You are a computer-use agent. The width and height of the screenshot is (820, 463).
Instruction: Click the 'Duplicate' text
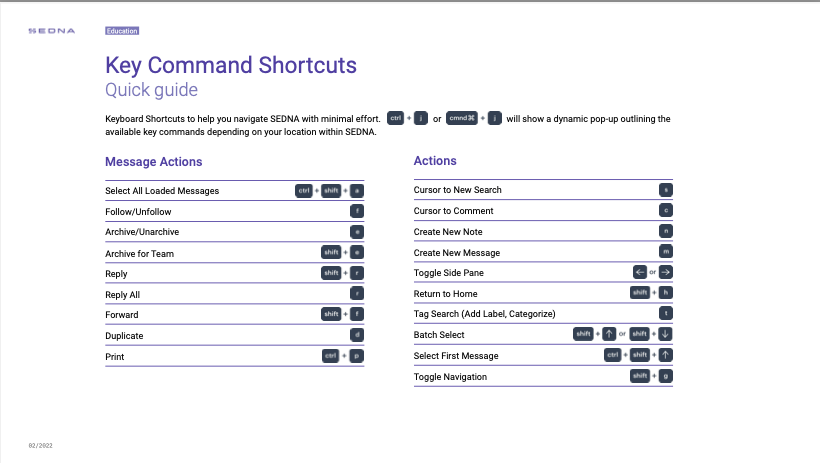pyautogui.click(x=124, y=336)
